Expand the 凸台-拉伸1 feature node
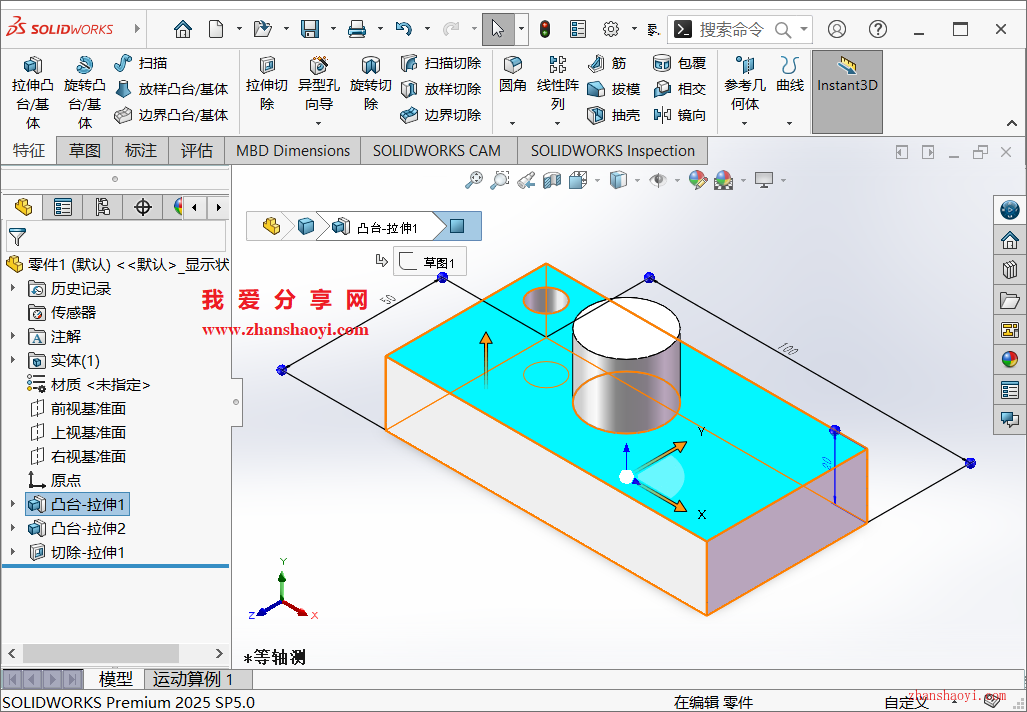Screen dimensions: 1027x712 coord(13,504)
